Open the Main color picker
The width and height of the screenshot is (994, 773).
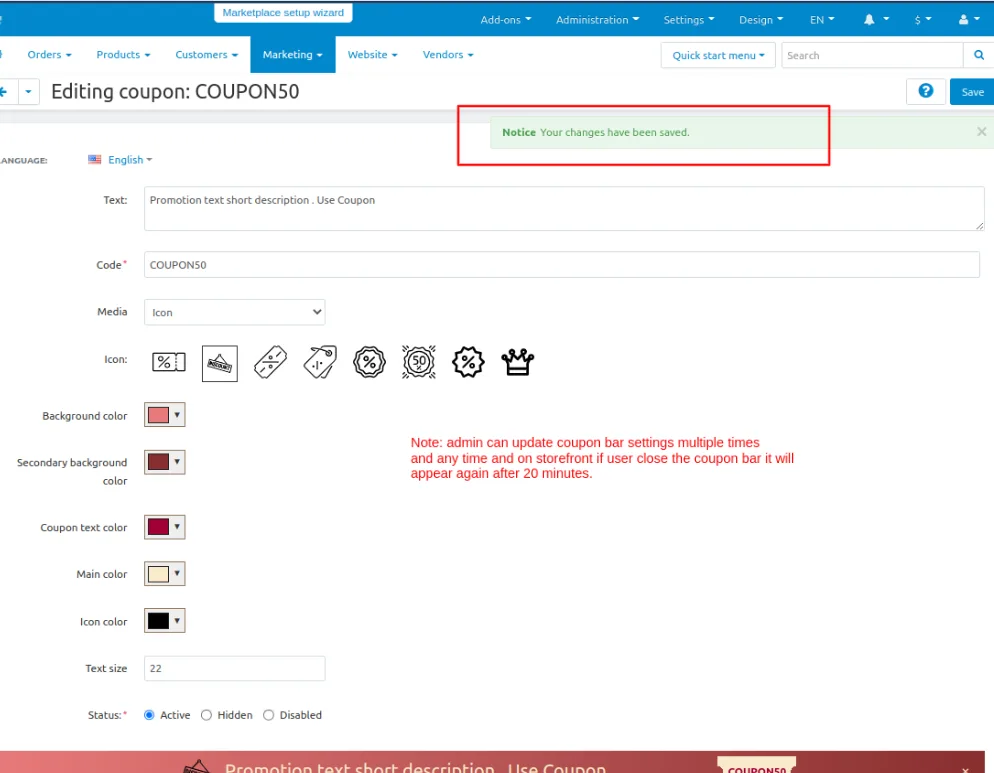coord(165,574)
